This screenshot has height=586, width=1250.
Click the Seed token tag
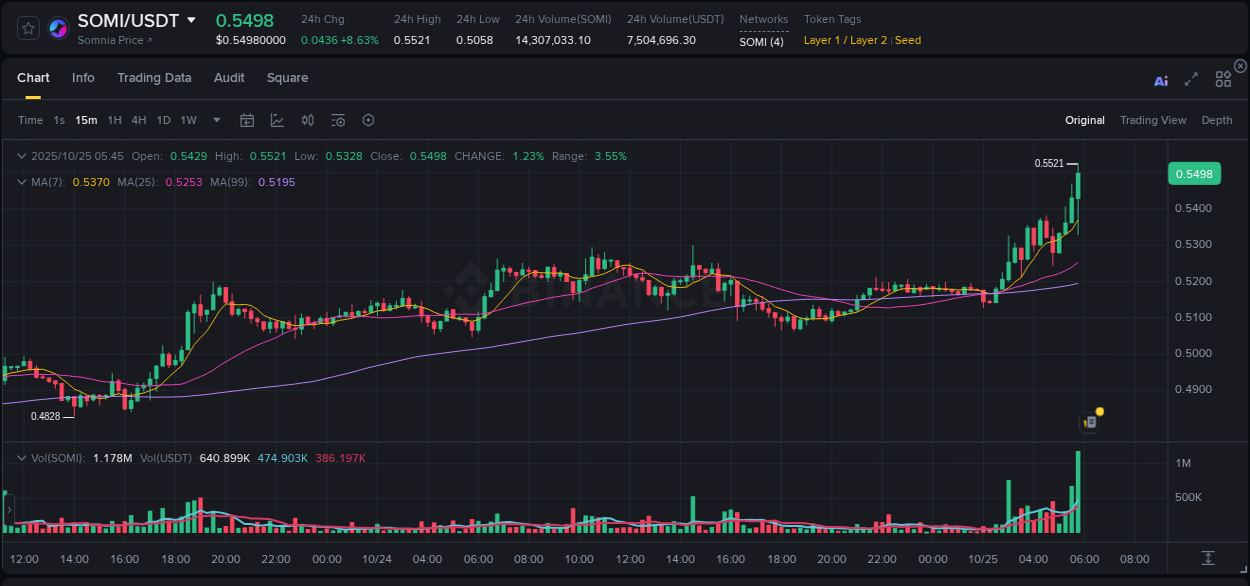tap(908, 40)
